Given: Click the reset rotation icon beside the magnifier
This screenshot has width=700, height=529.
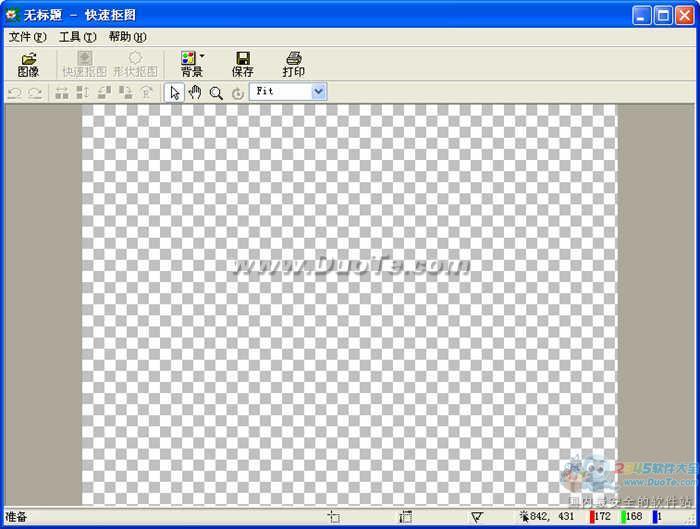Looking at the screenshot, I should (237, 92).
